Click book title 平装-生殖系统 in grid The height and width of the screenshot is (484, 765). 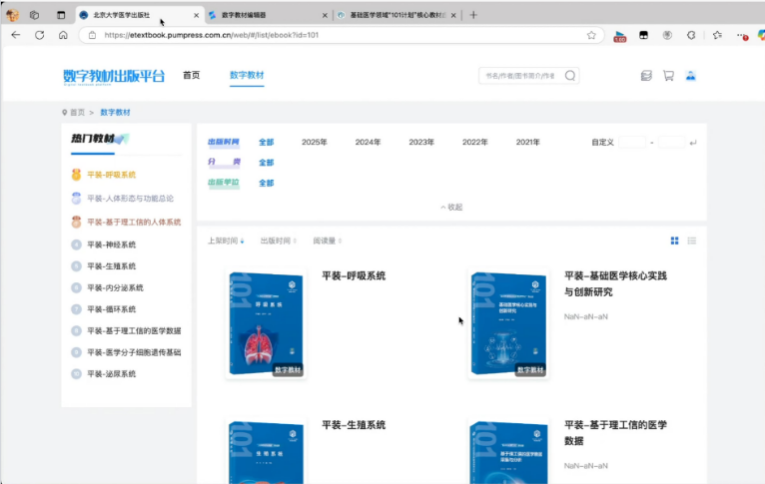click(x=354, y=424)
